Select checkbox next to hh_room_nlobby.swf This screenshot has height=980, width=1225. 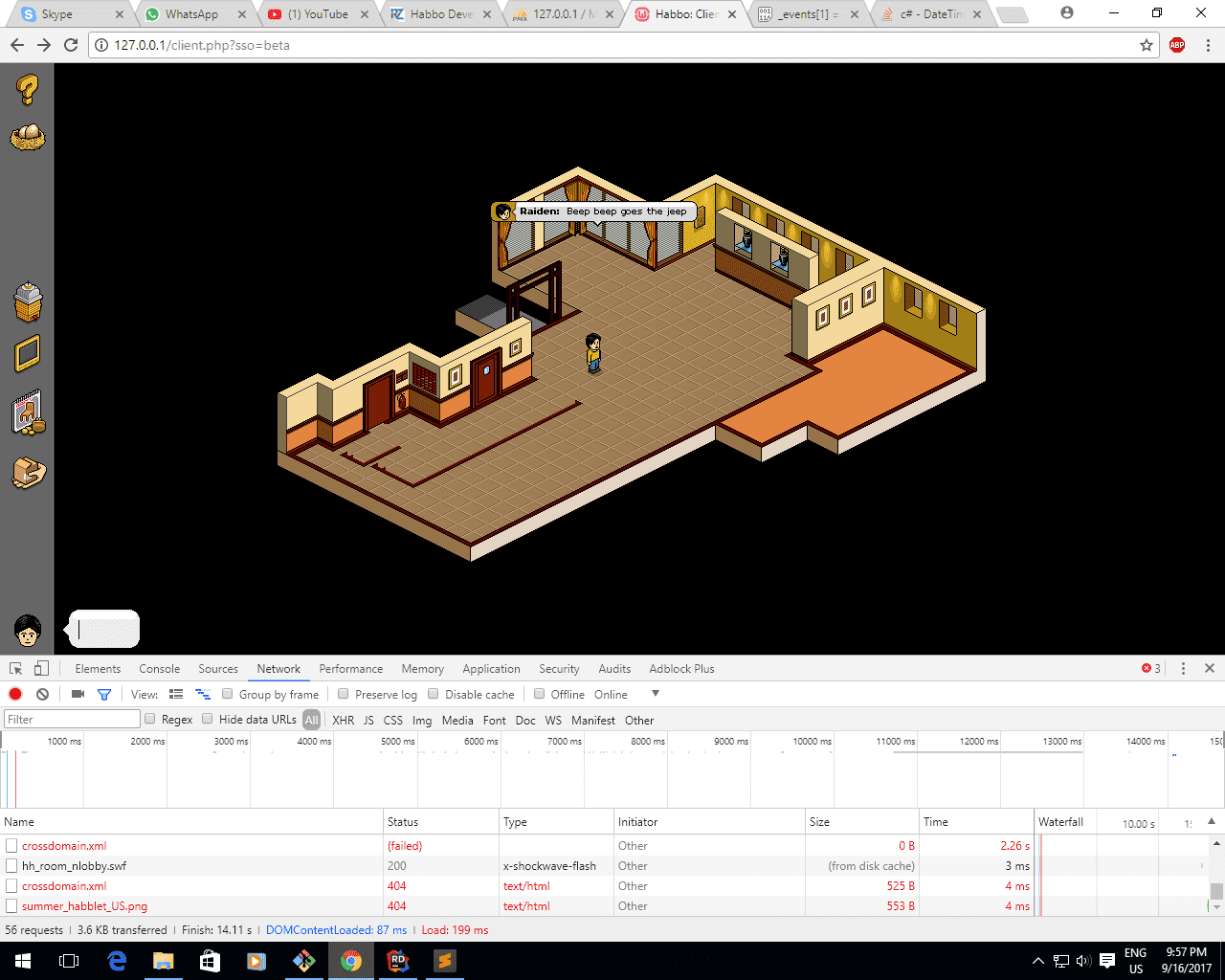[x=11, y=866]
